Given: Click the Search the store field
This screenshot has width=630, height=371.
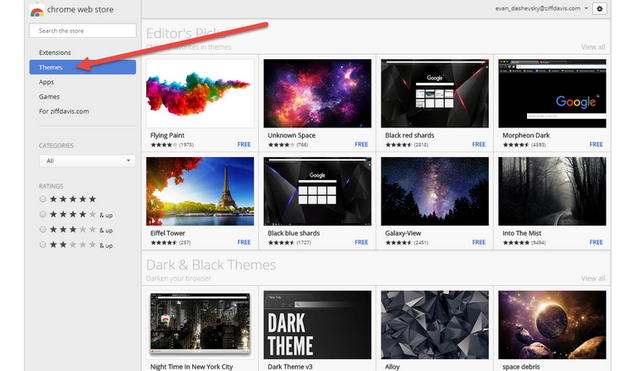Looking at the screenshot, I should tap(83, 31).
